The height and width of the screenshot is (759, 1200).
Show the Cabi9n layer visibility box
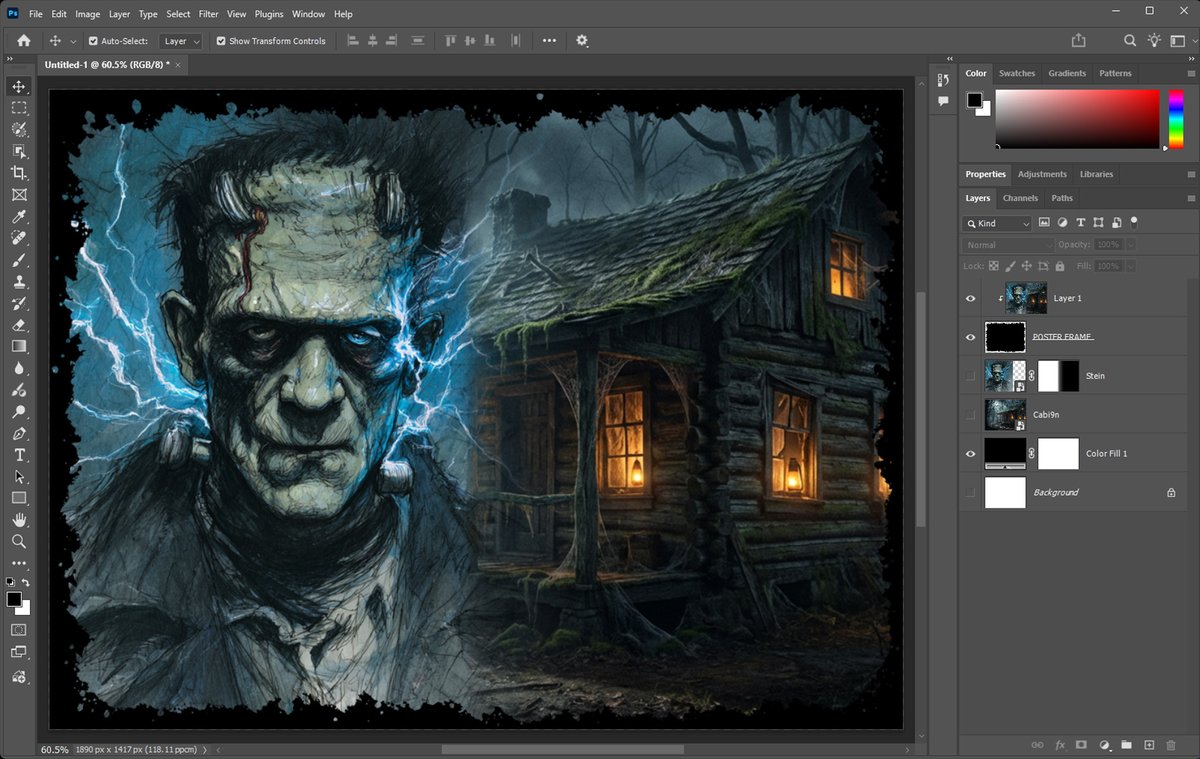pyautogui.click(x=970, y=414)
